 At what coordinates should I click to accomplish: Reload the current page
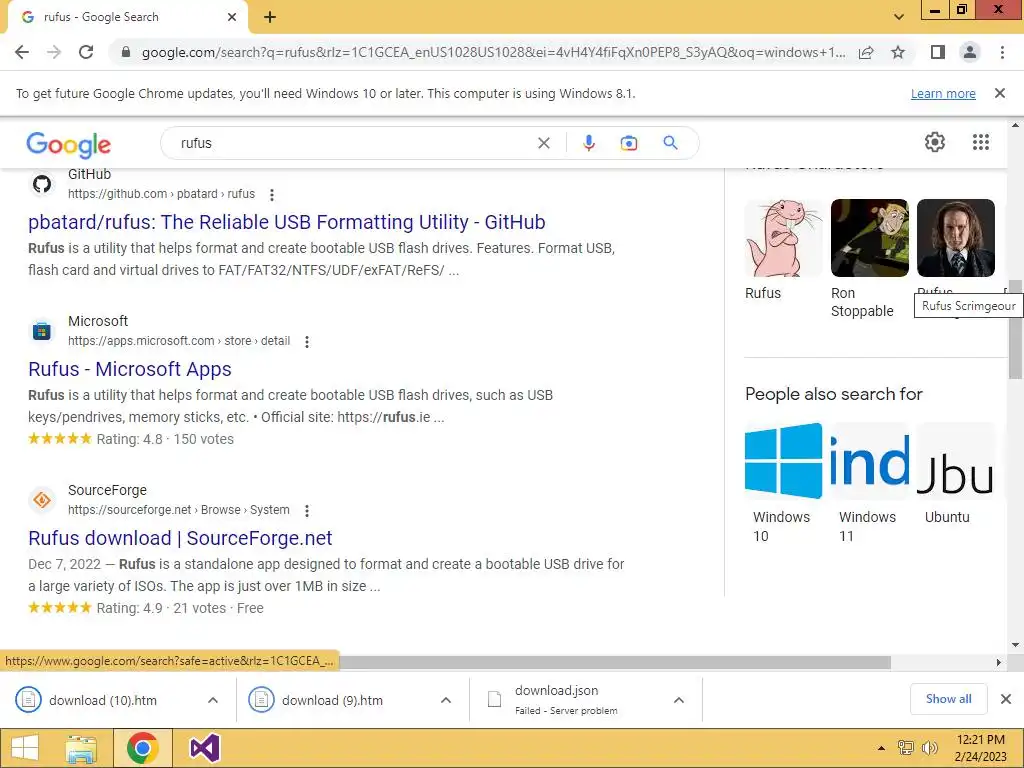tap(86, 52)
